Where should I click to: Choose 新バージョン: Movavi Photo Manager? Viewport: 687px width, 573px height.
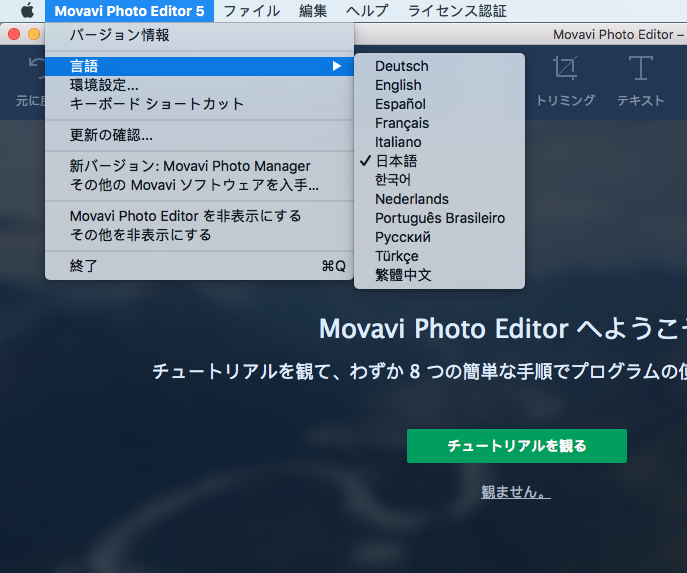pos(199,166)
